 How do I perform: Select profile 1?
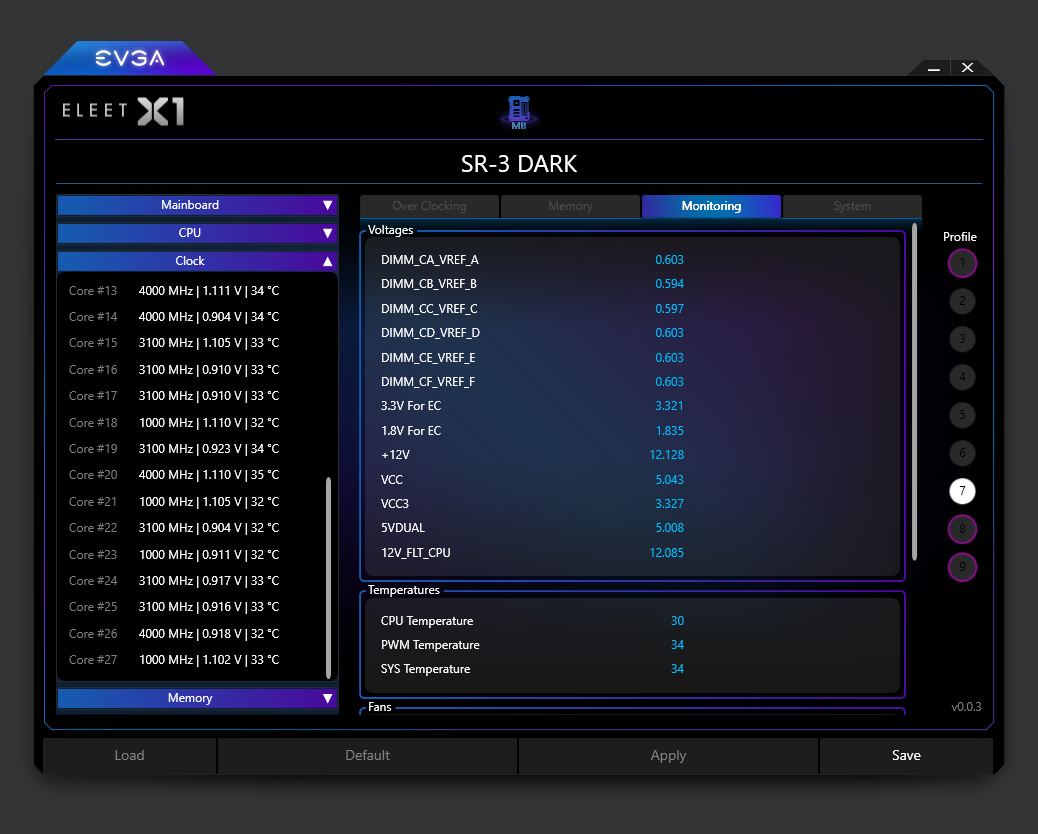[962, 263]
